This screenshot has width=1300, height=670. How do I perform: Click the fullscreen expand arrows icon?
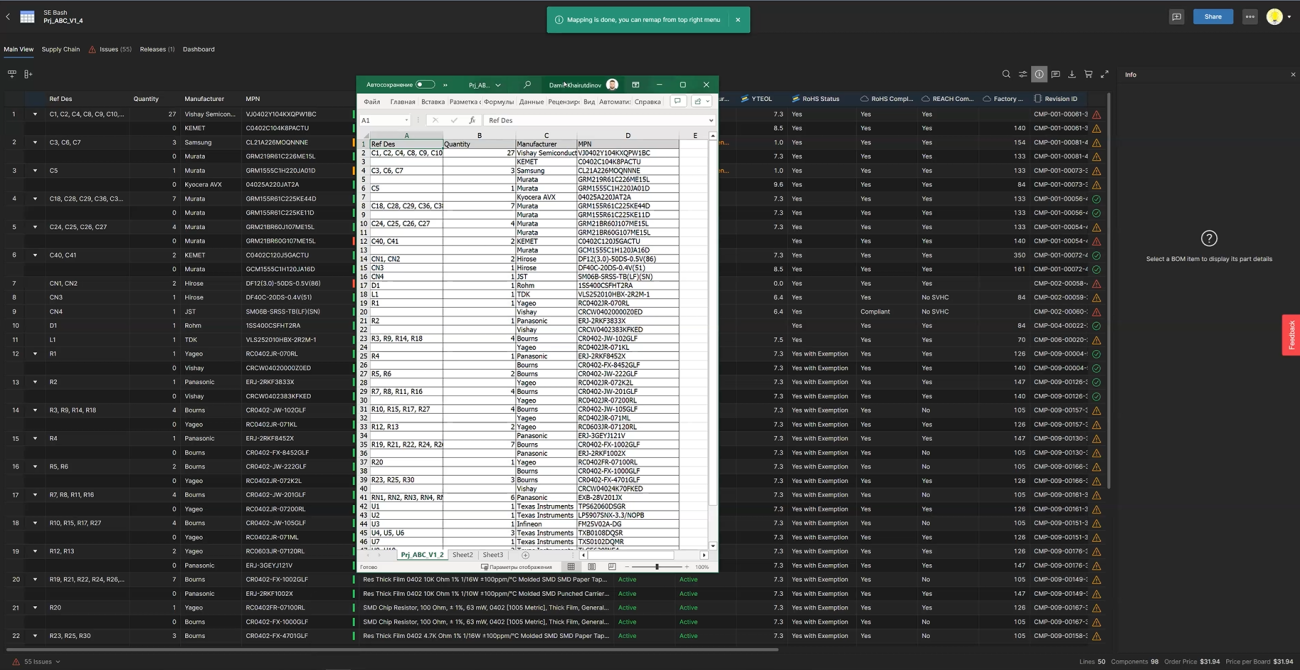coord(1105,74)
